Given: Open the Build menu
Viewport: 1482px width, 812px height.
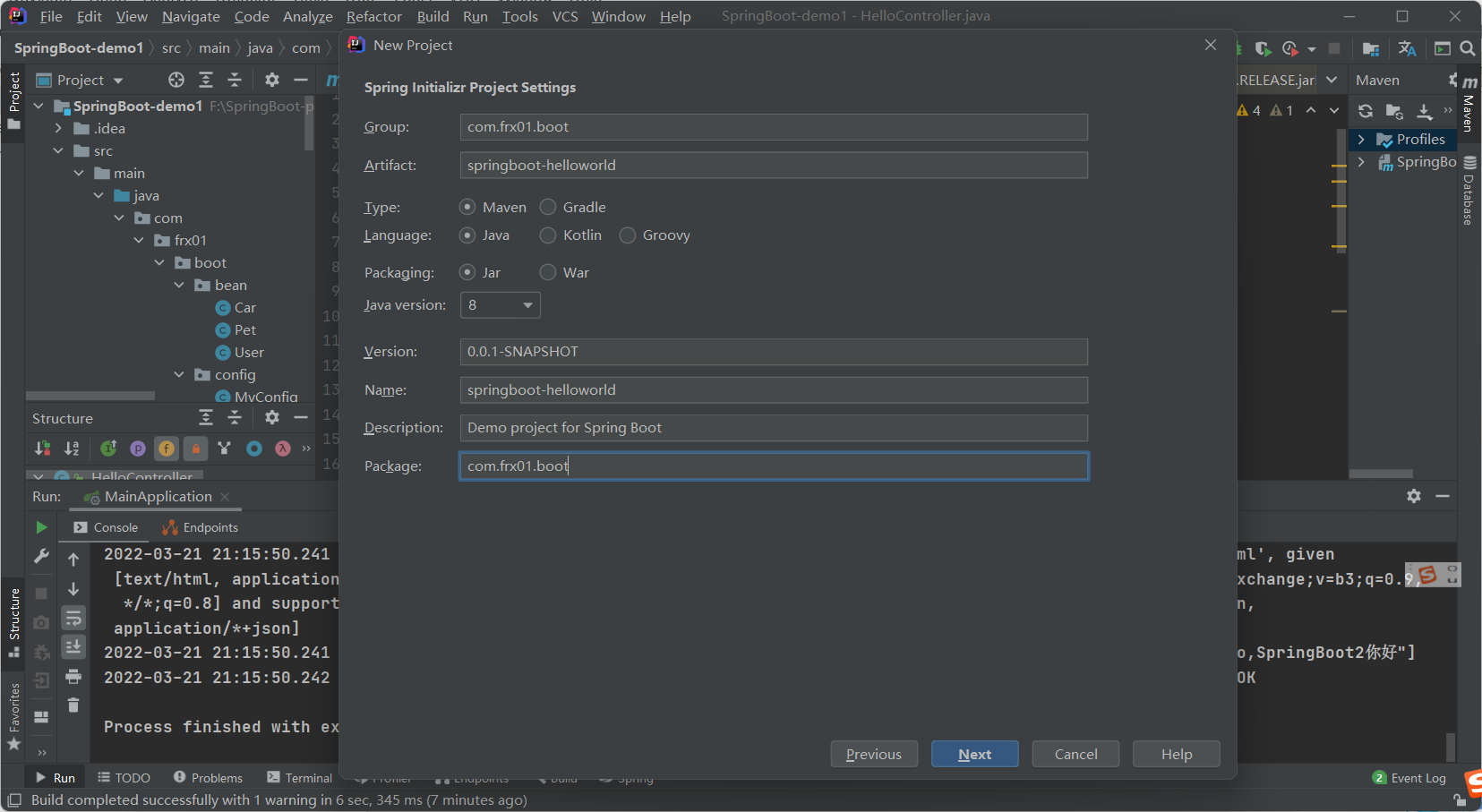Looking at the screenshot, I should (433, 16).
